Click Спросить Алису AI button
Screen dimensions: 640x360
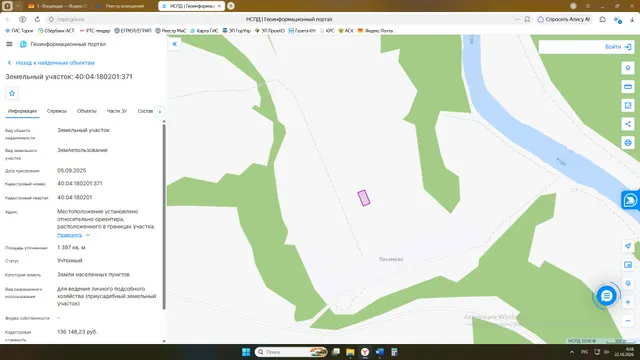click(564, 19)
